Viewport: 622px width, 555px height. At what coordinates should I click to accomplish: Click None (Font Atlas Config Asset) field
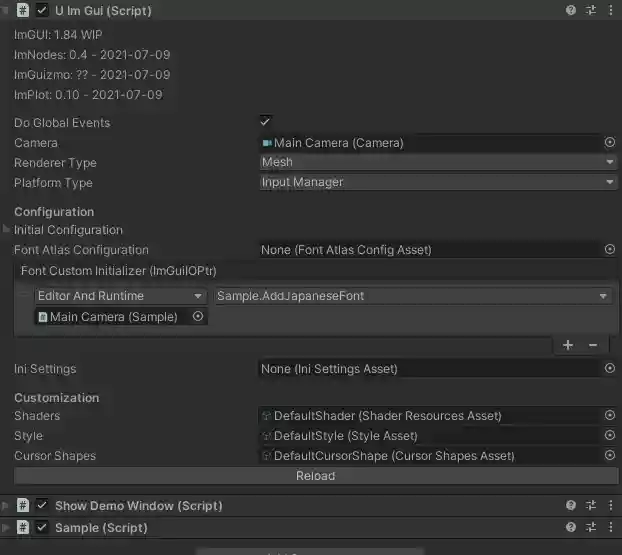point(431,250)
